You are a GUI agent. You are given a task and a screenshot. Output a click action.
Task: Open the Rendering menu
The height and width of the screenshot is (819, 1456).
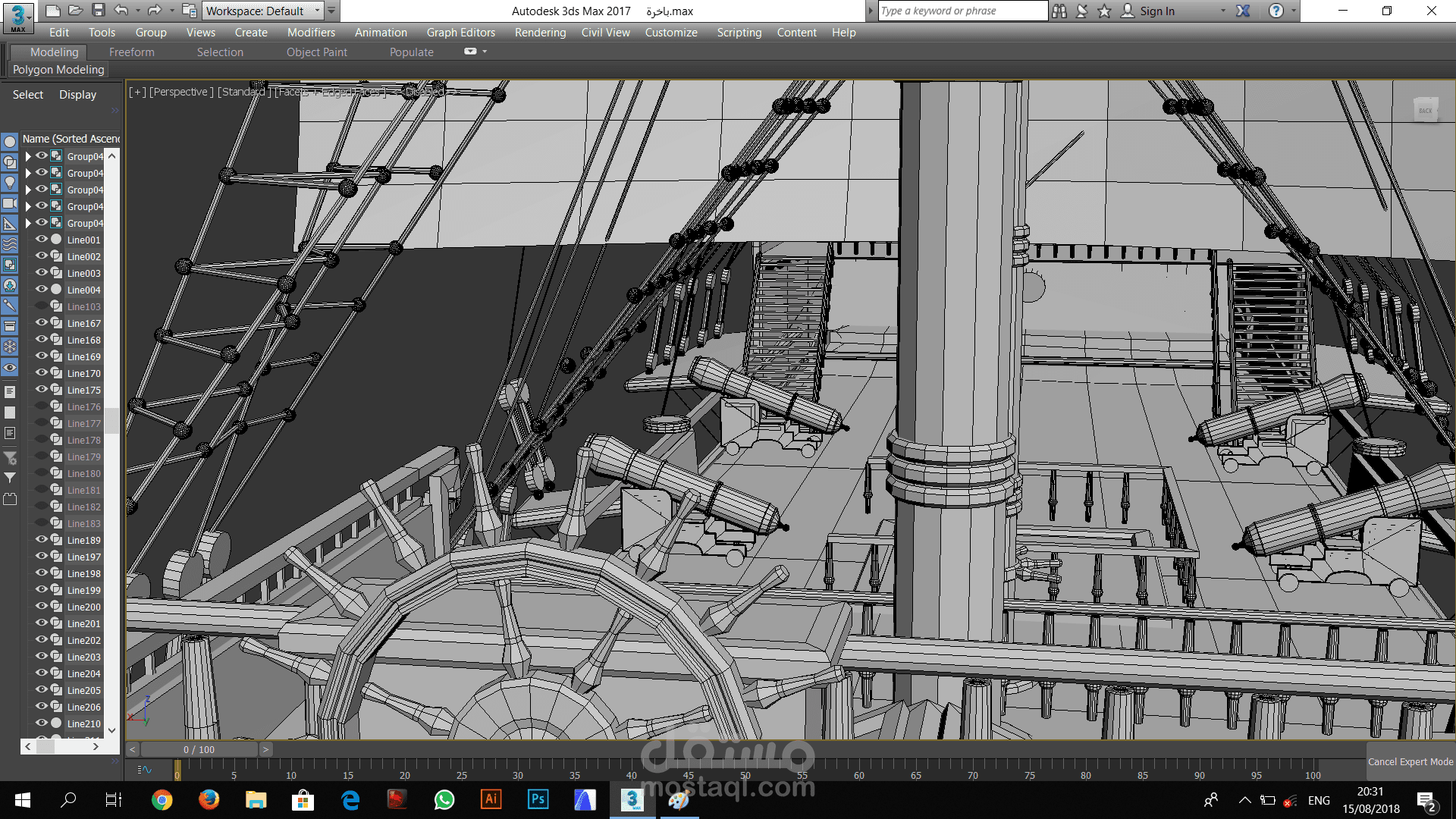point(540,33)
